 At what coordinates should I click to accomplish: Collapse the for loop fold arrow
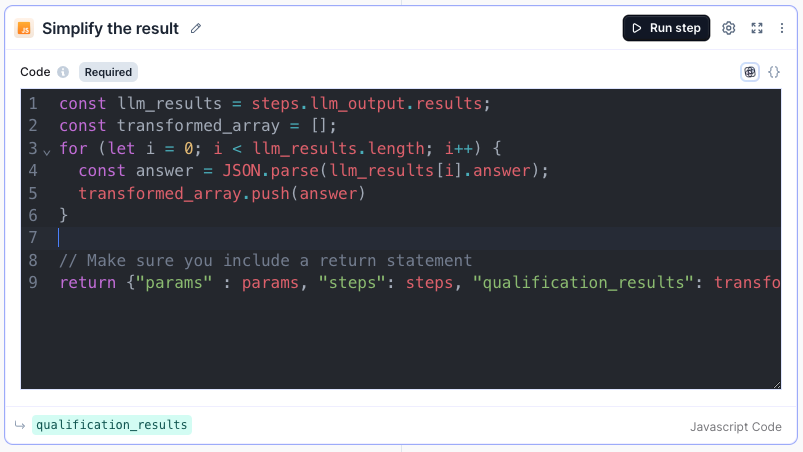46,151
